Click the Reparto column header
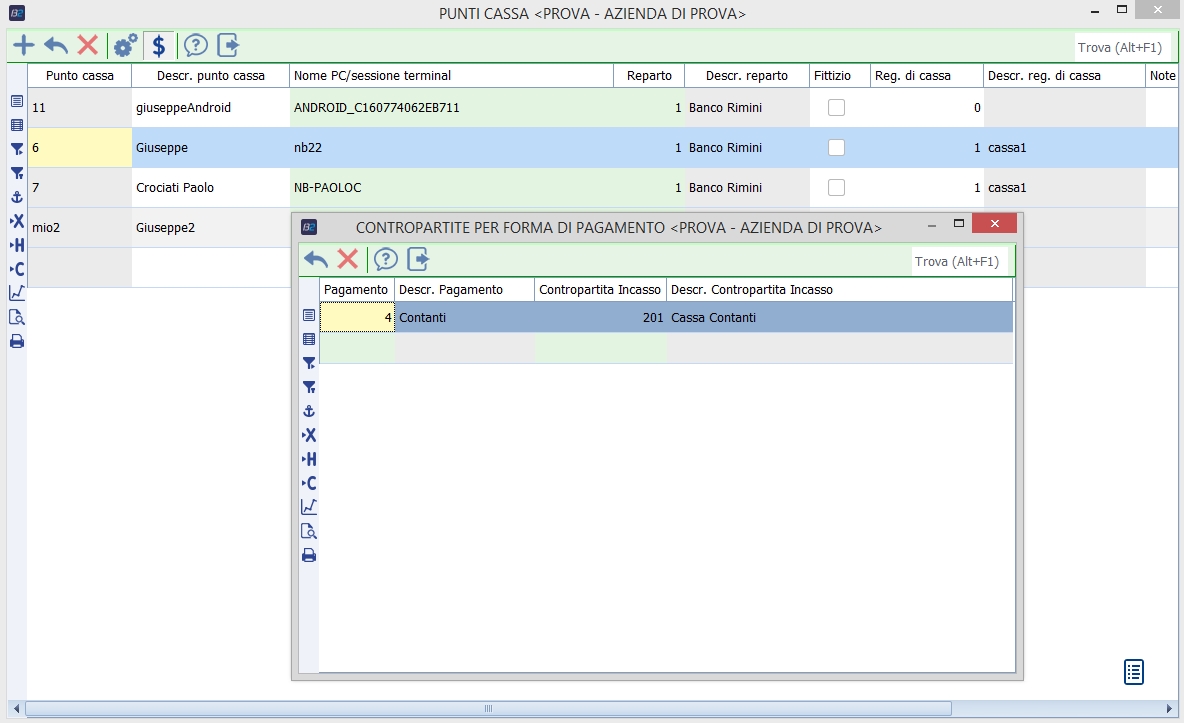This screenshot has width=1184, height=723. (649, 76)
